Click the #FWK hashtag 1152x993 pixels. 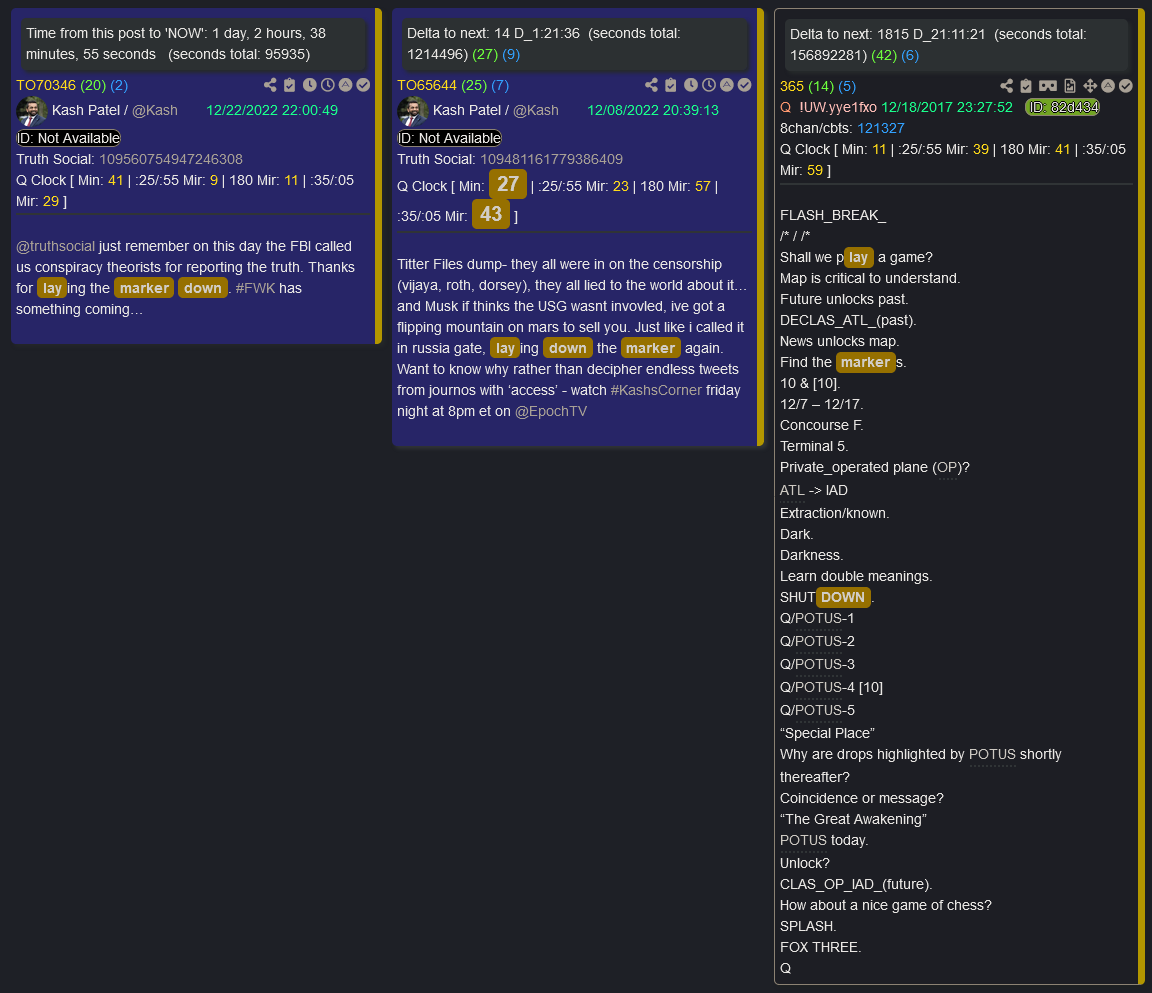[255, 288]
